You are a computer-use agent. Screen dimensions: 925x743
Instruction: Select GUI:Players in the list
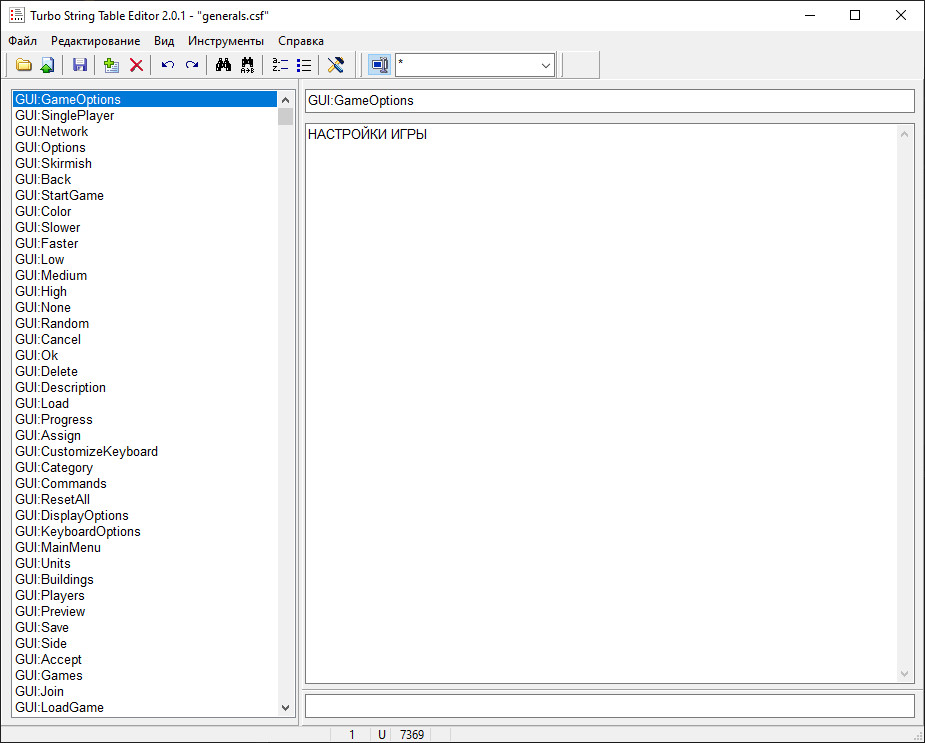click(x=145, y=595)
